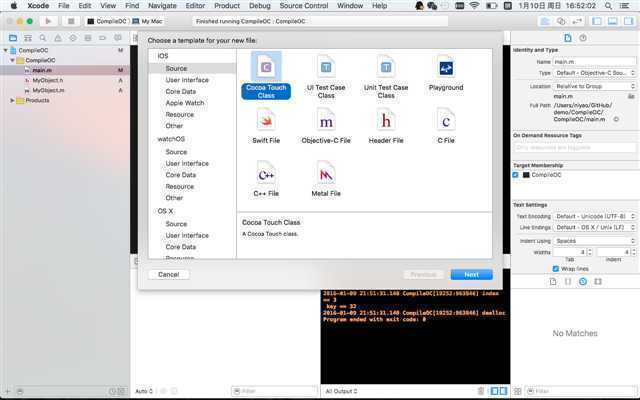Open the Auto variables view dropdown
The image size is (640, 400).
tap(144, 391)
